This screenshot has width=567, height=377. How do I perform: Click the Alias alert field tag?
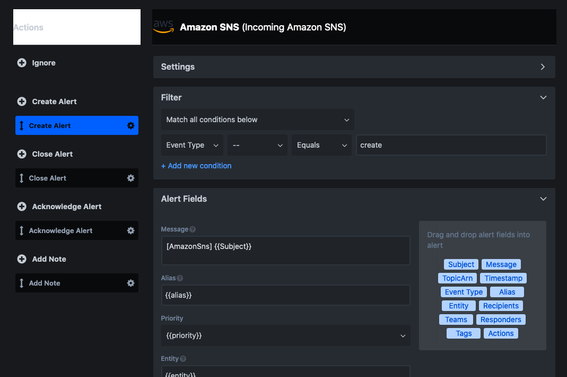(x=507, y=292)
